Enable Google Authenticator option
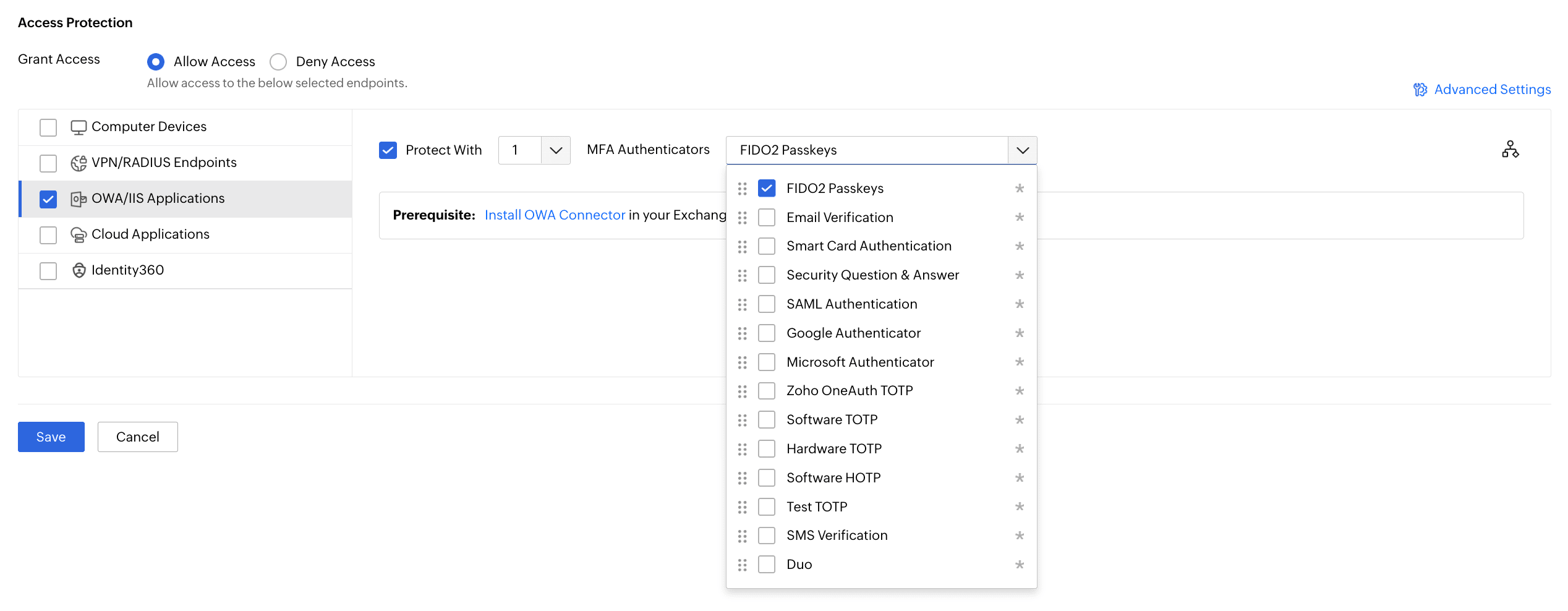Screen dimensions: 1568x611 pos(767,333)
